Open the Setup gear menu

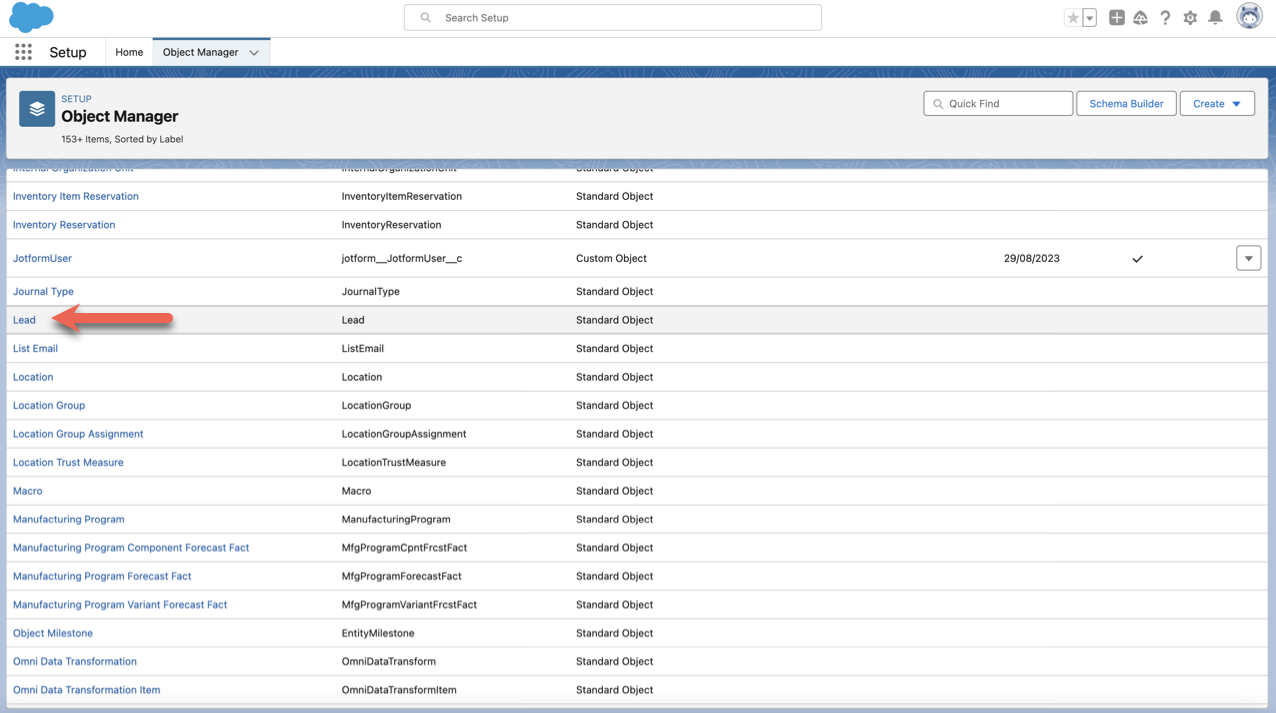coord(1190,18)
